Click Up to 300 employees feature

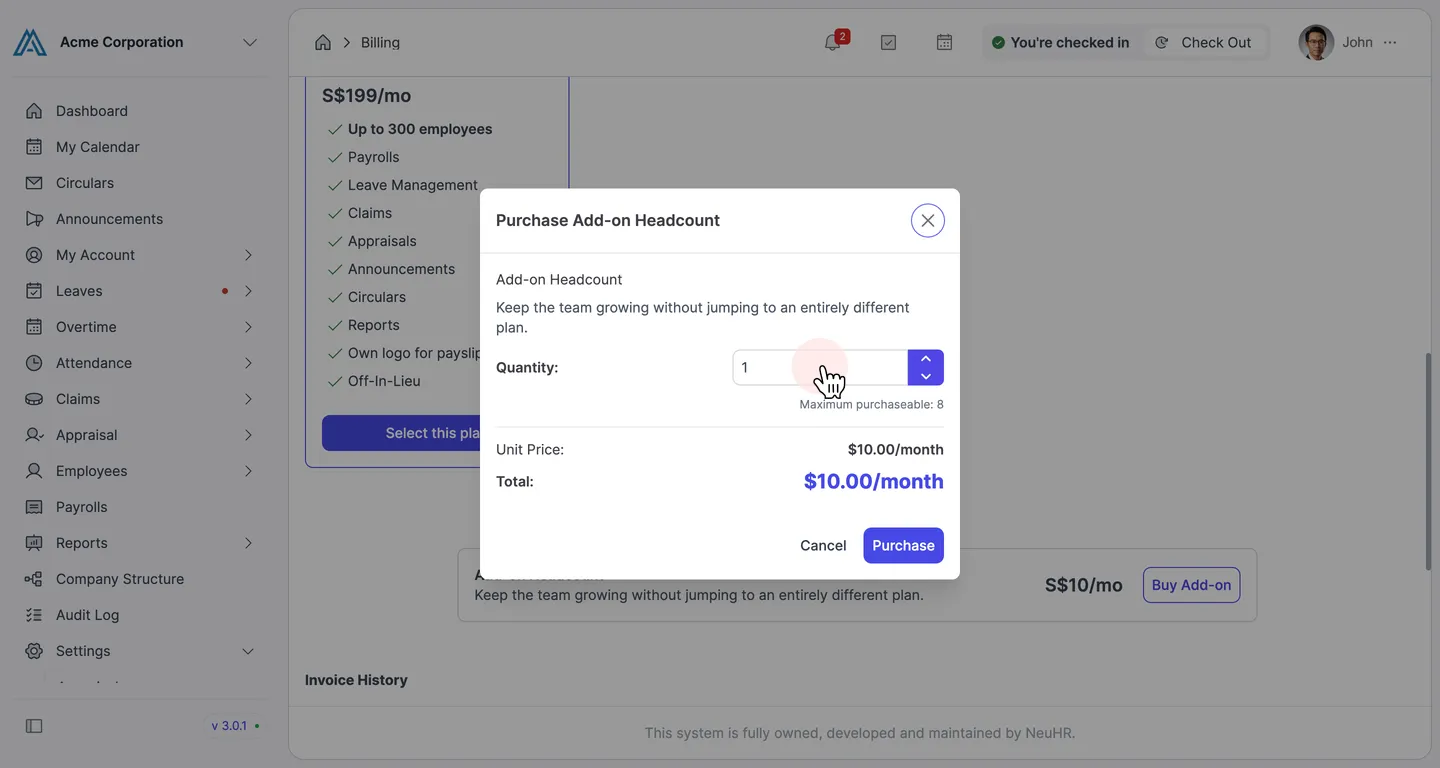[420, 129]
